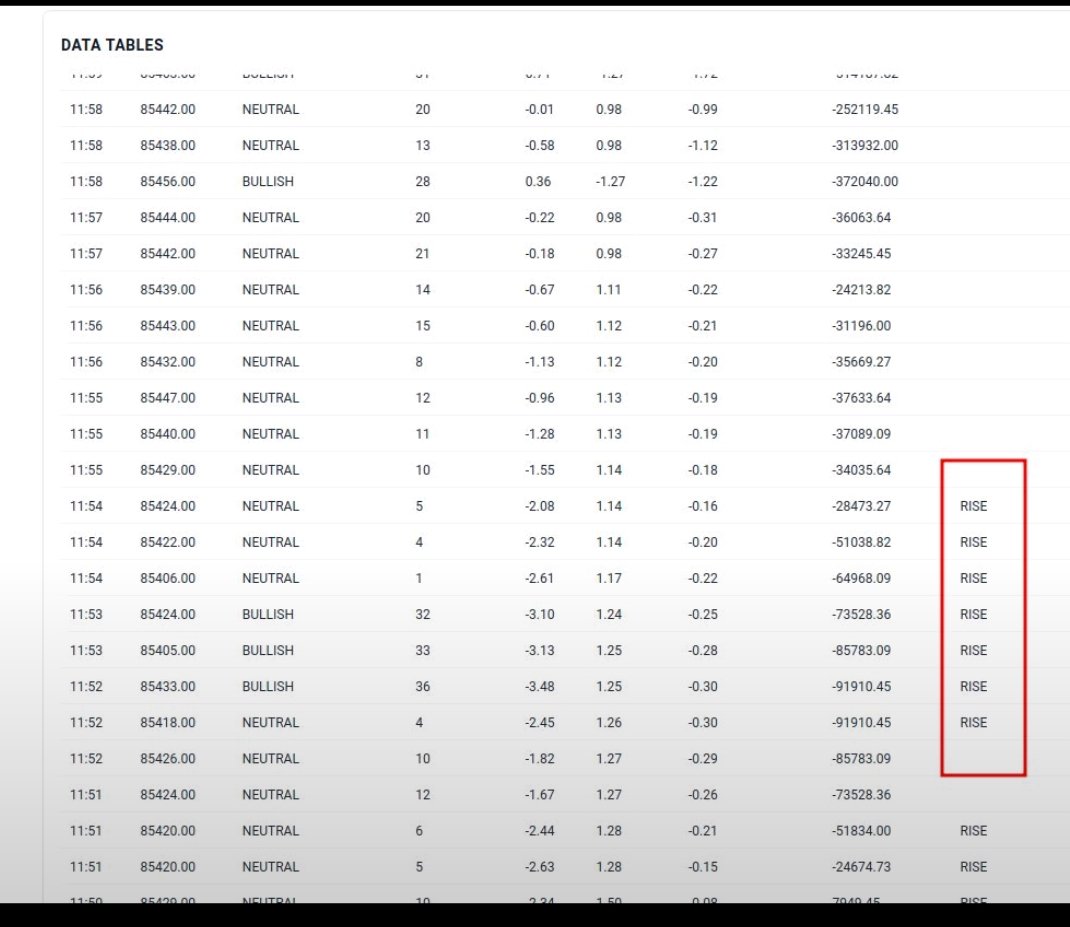The width and height of the screenshot is (1070, 927).
Task: Click RISE in the 85418.00 row
Action: pyautogui.click(x=973, y=722)
